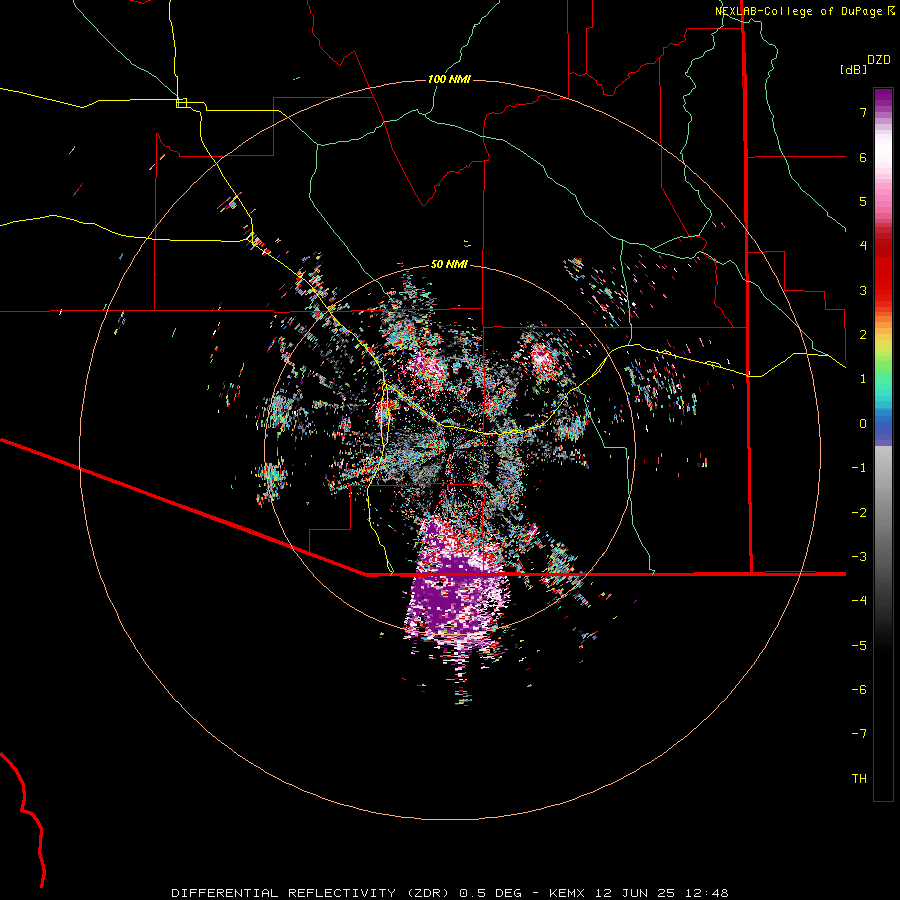Click the DZD color scale title

click(x=879, y=60)
